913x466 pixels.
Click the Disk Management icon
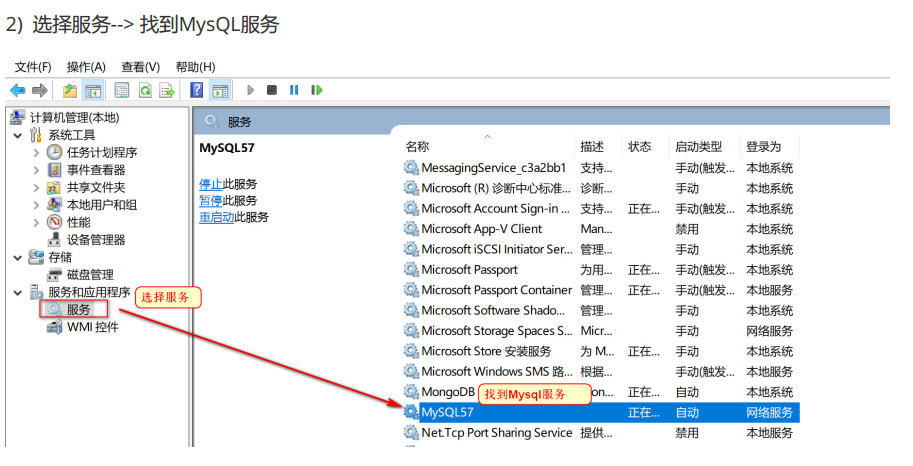click(x=54, y=275)
